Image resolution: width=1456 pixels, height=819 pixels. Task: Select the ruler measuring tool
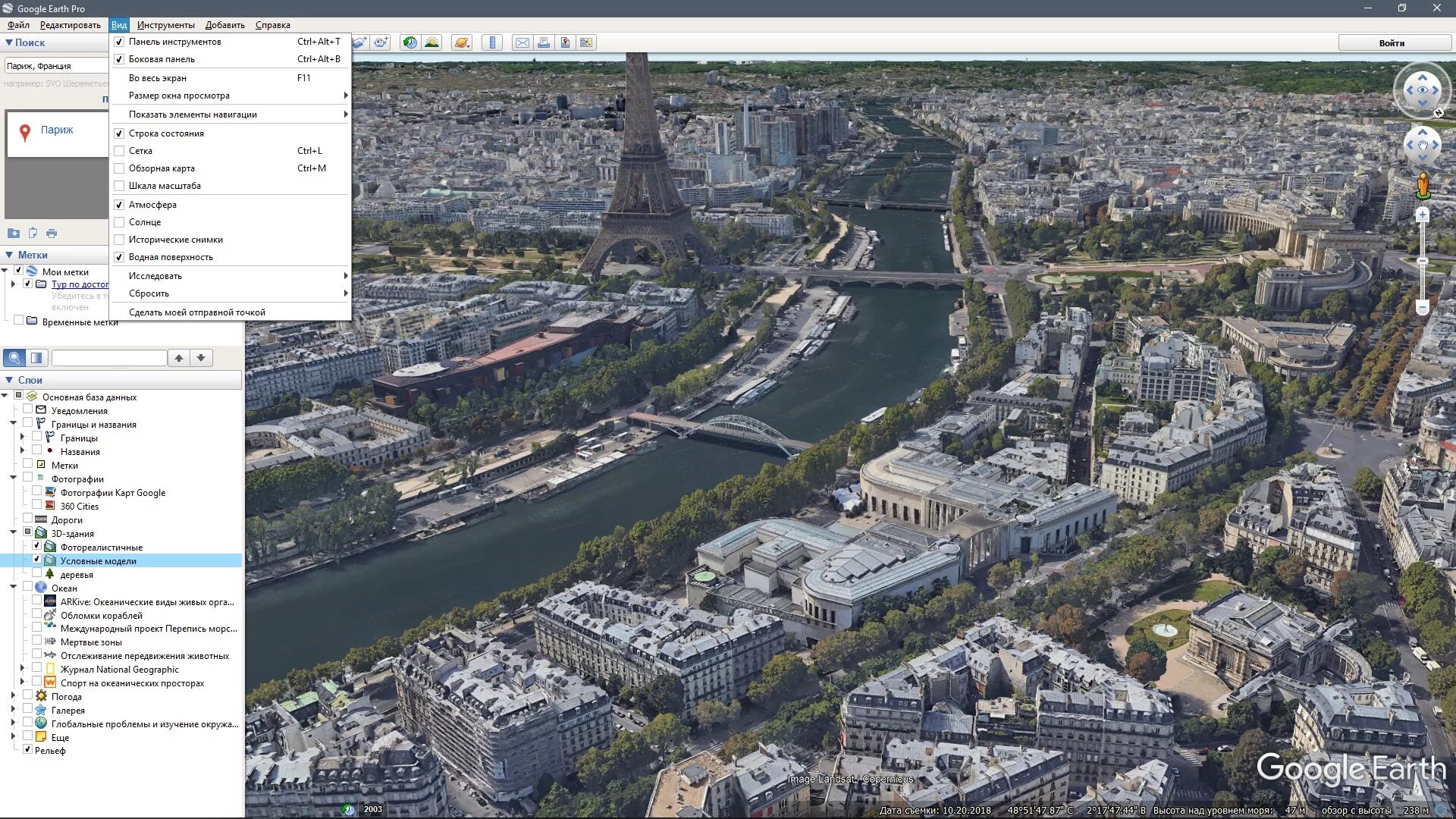492,42
